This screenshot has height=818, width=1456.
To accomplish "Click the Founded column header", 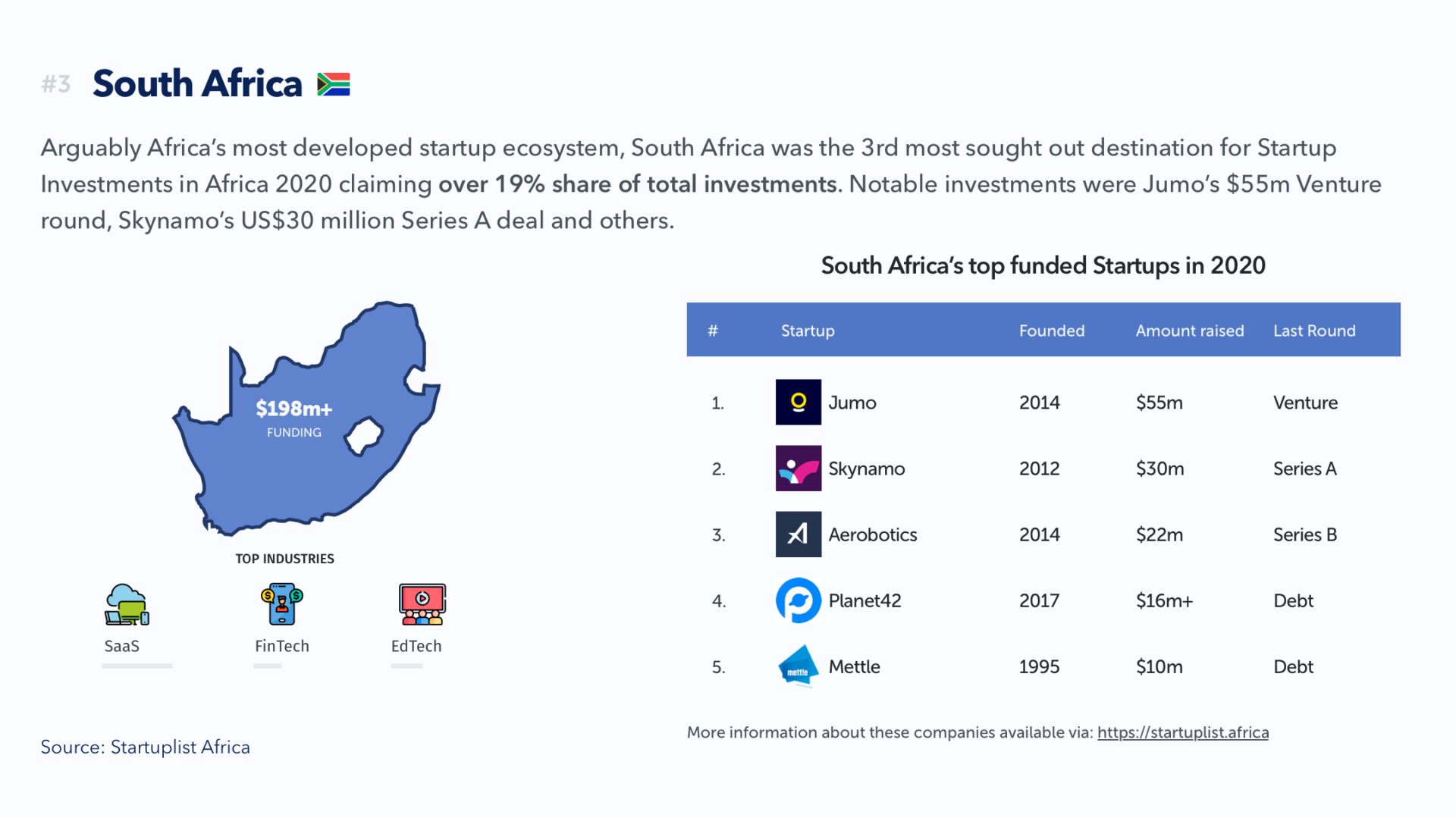I will (1051, 331).
